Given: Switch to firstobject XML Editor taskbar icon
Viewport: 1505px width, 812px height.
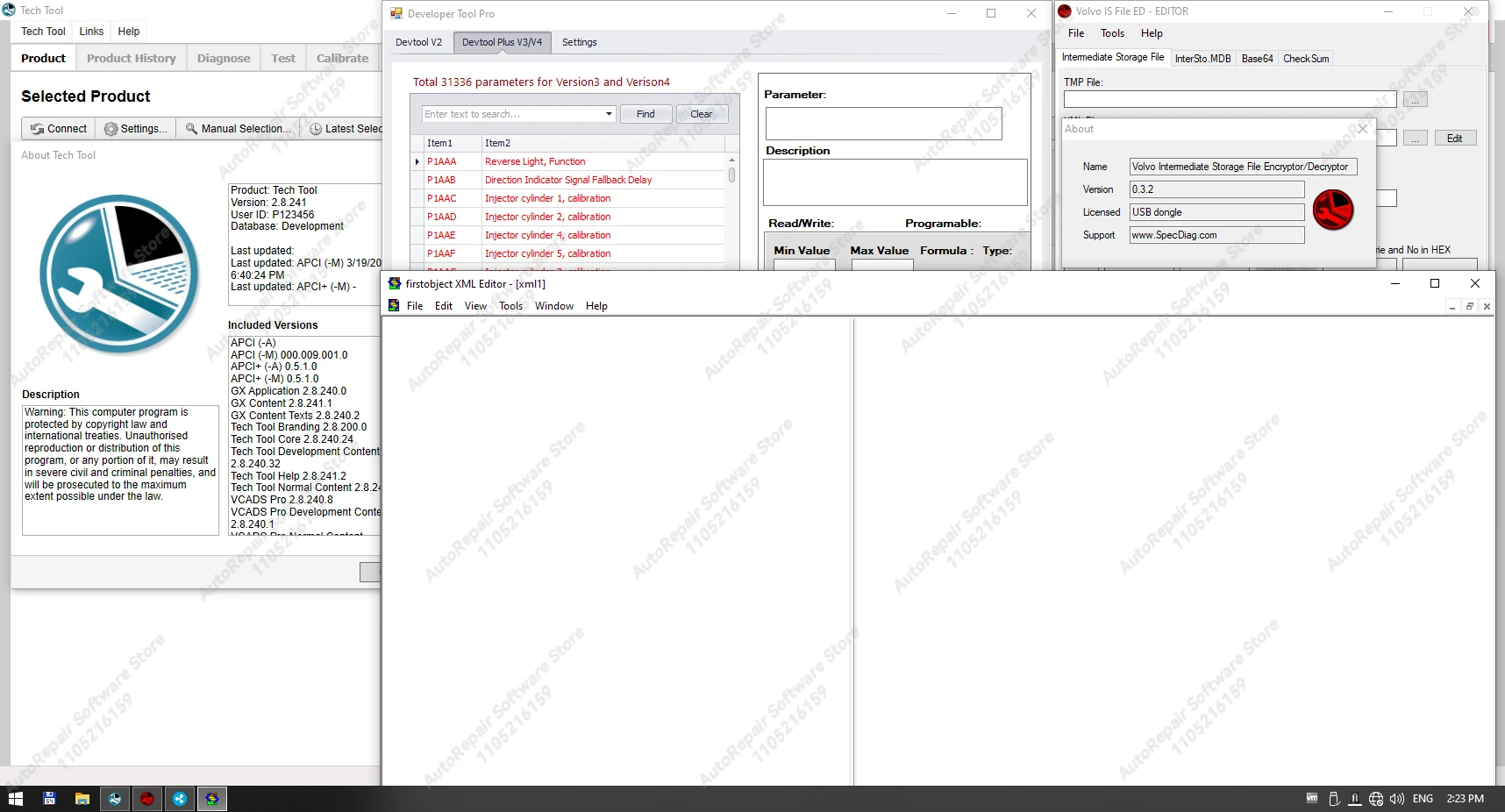Looking at the screenshot, I should click(212, 799).
